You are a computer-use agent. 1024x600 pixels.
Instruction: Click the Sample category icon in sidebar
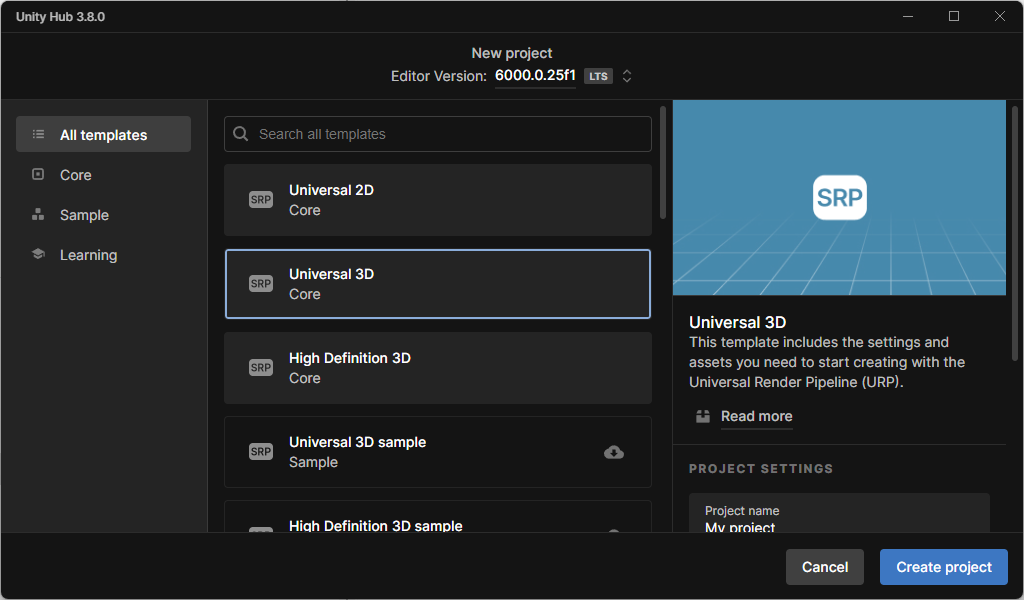(x=38, y=214)
